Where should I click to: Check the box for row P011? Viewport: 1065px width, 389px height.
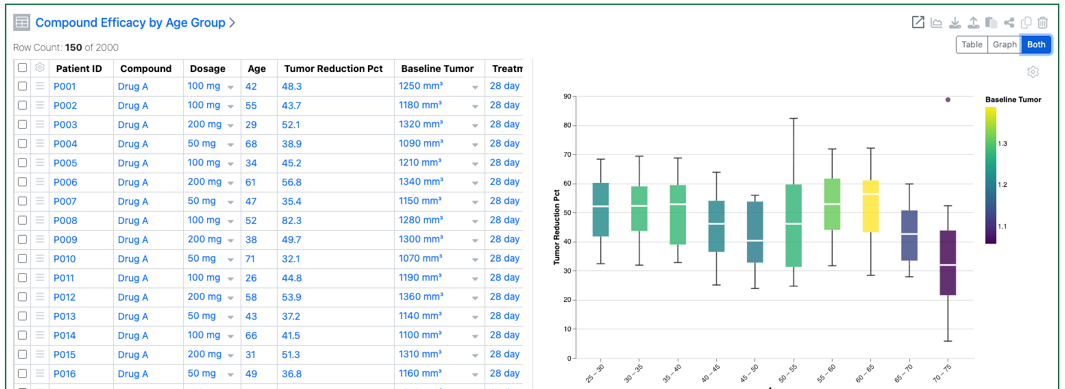coord(22,278)
